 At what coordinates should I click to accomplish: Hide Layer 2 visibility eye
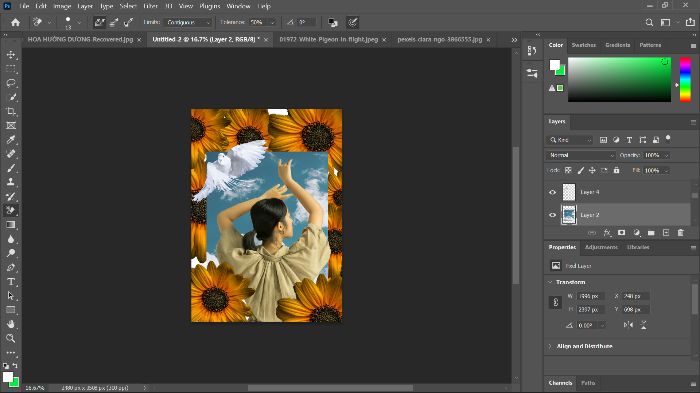pyautogui.click(x=552, y=215)
